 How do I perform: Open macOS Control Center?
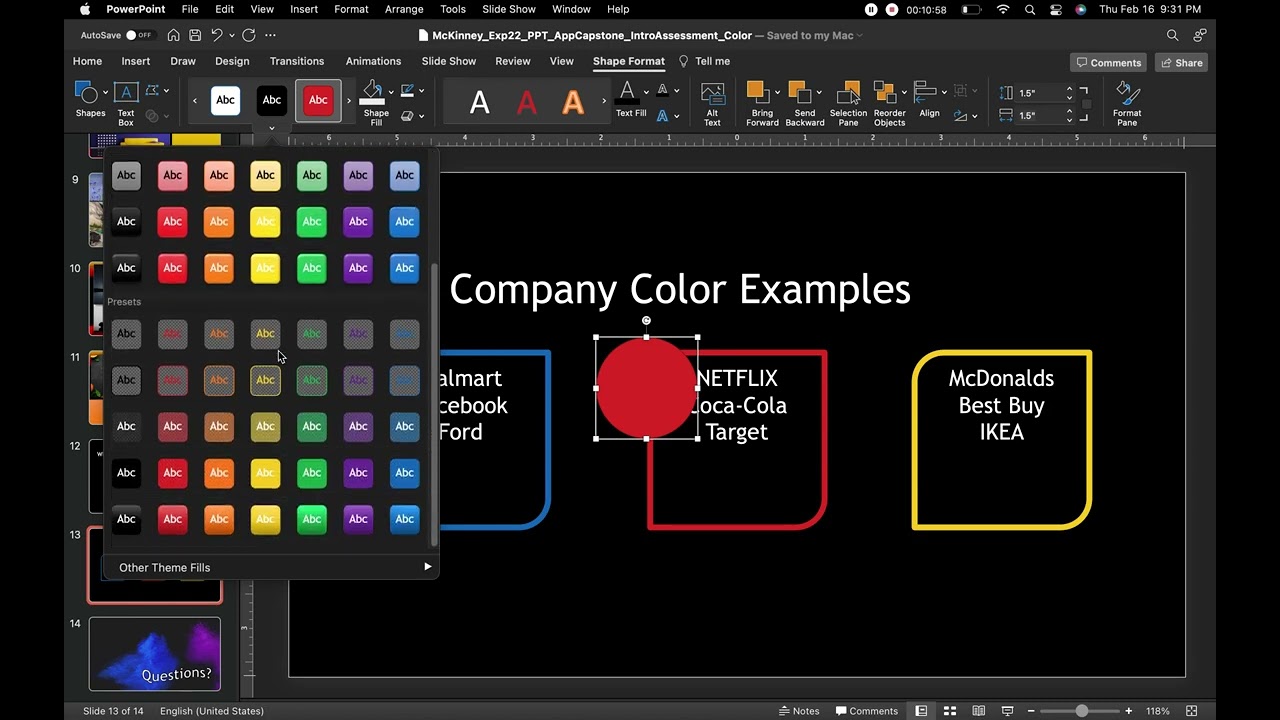1056,9
